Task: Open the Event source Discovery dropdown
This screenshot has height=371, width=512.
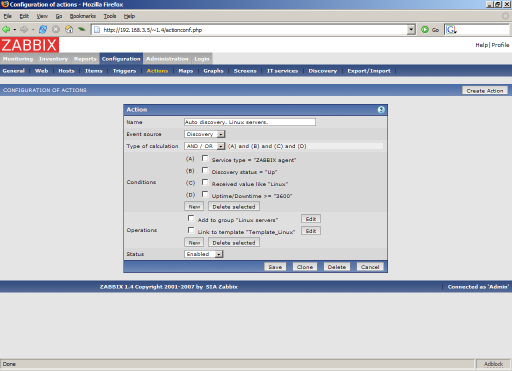Action: coord(205,134)
